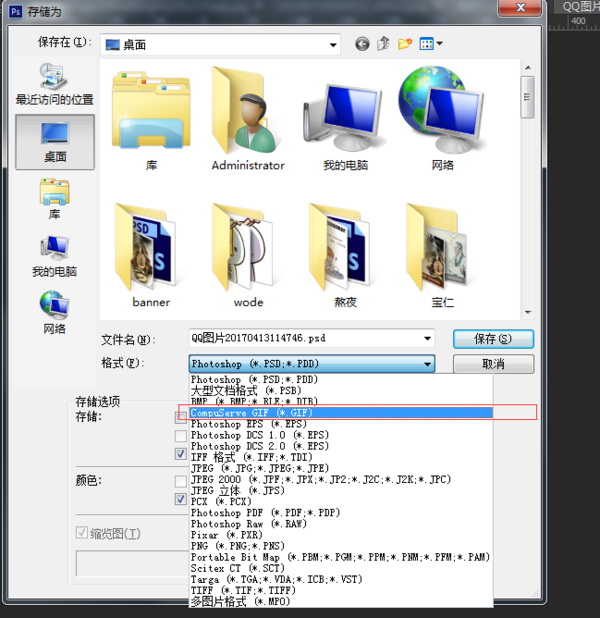Select the 宝仁 folder
Image resolution: width=600 pixels, height=618 pixels.
click(x=442, y=255)
